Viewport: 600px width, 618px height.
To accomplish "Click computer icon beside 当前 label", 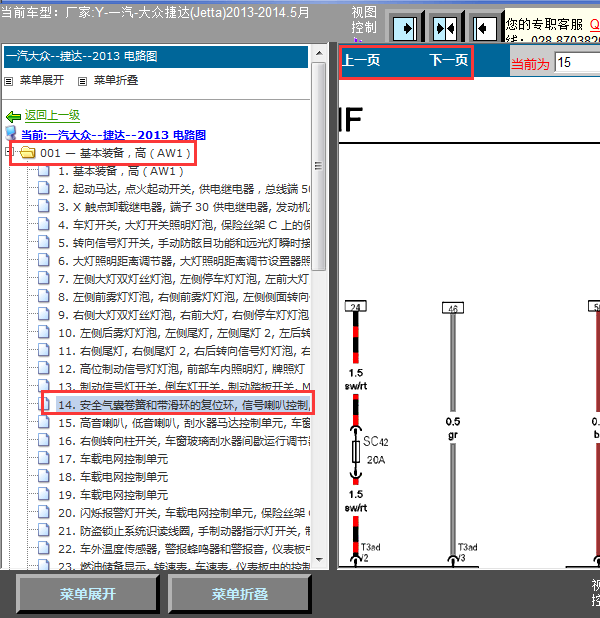I will (11, 133).
